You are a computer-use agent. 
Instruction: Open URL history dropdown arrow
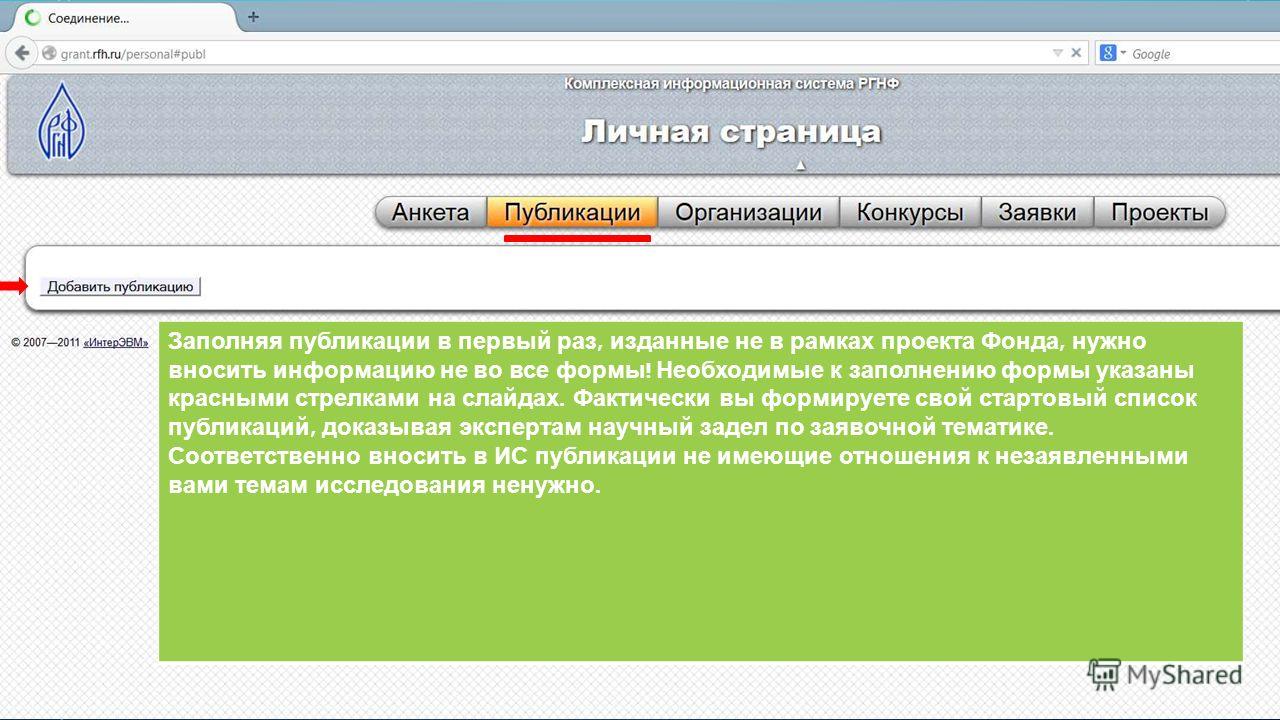[1057, 53]
